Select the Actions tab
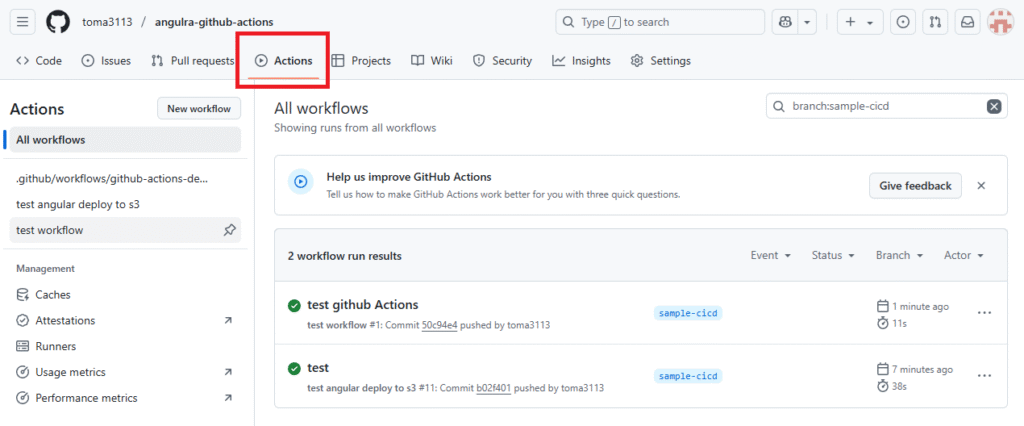 (283, 61)
